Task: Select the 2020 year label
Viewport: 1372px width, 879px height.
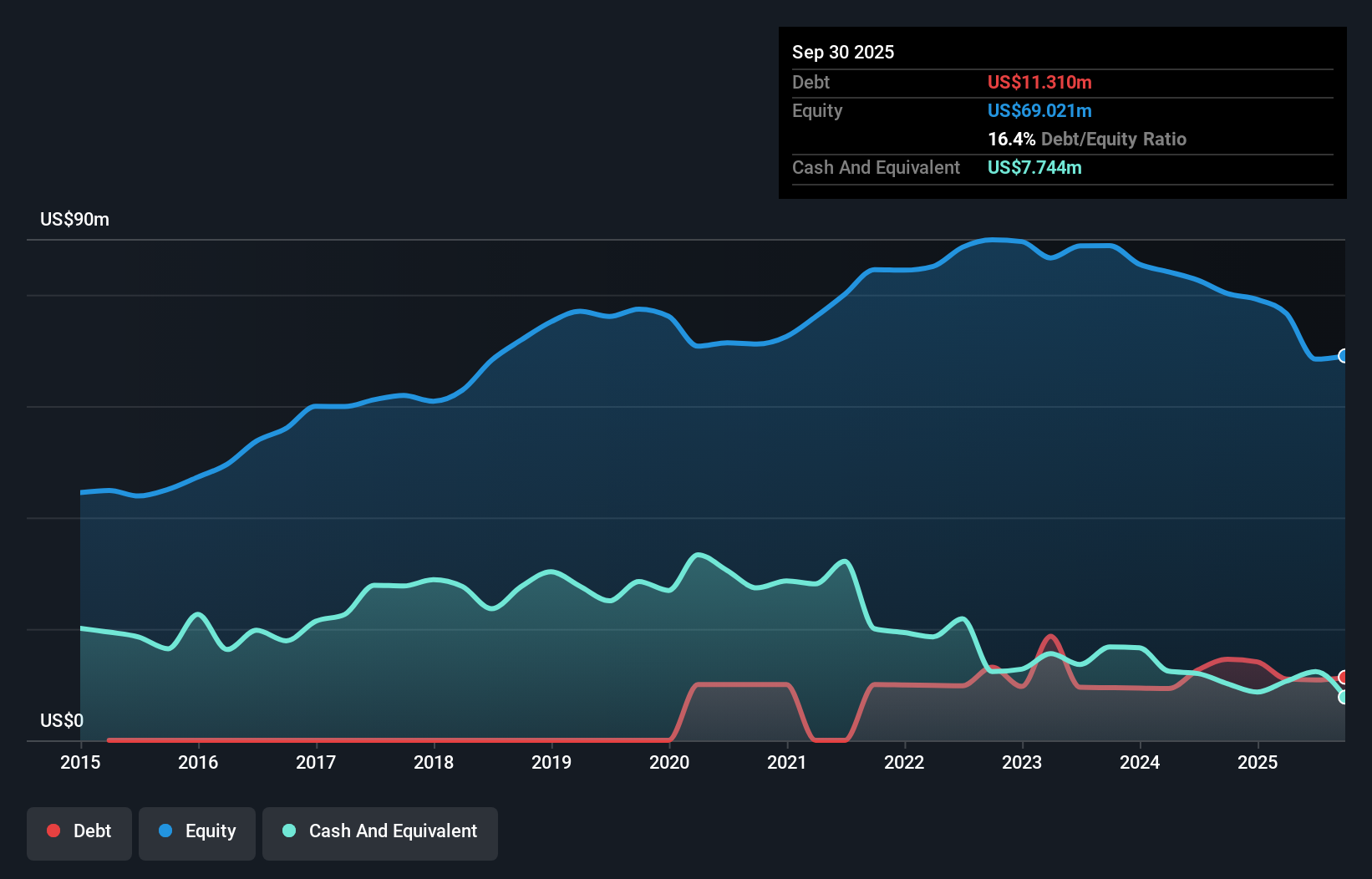Action: tap(670, 763)
